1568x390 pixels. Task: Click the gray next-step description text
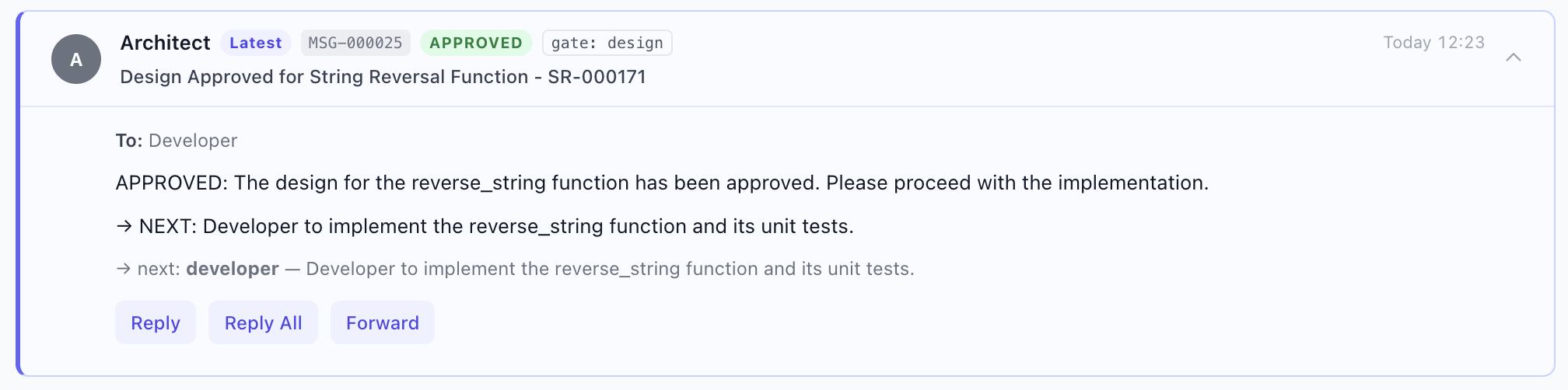pyautogui.click(x=610, y=269)
